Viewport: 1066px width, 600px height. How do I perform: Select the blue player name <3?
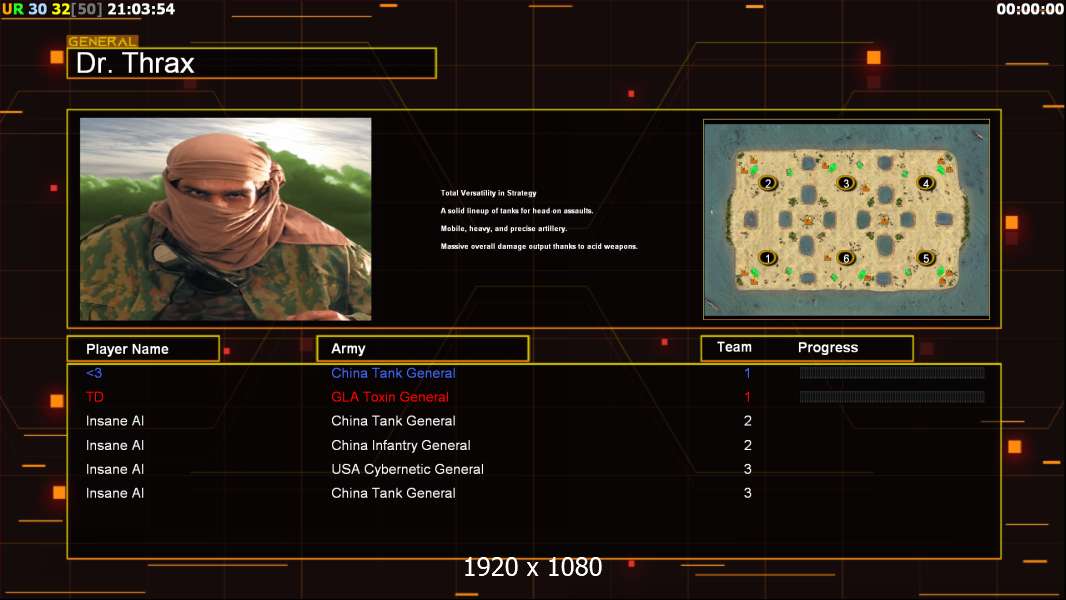click(94, 373)
